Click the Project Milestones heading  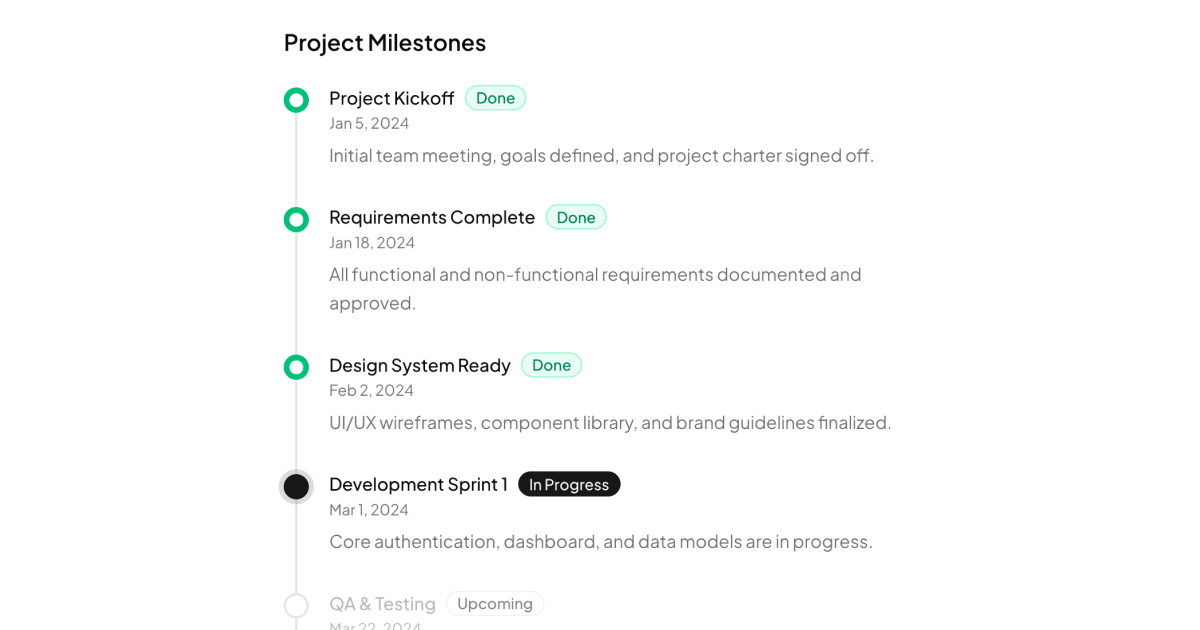tap(385, 42)
